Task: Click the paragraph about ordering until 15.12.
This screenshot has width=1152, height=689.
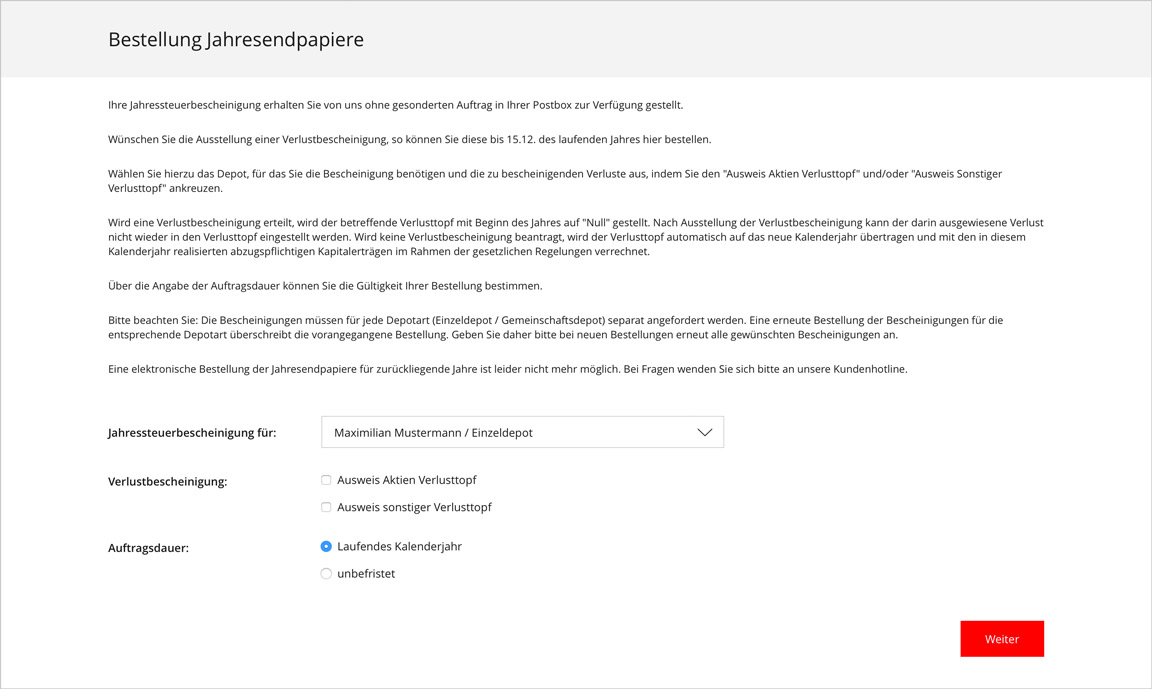Action: (409, 140)
